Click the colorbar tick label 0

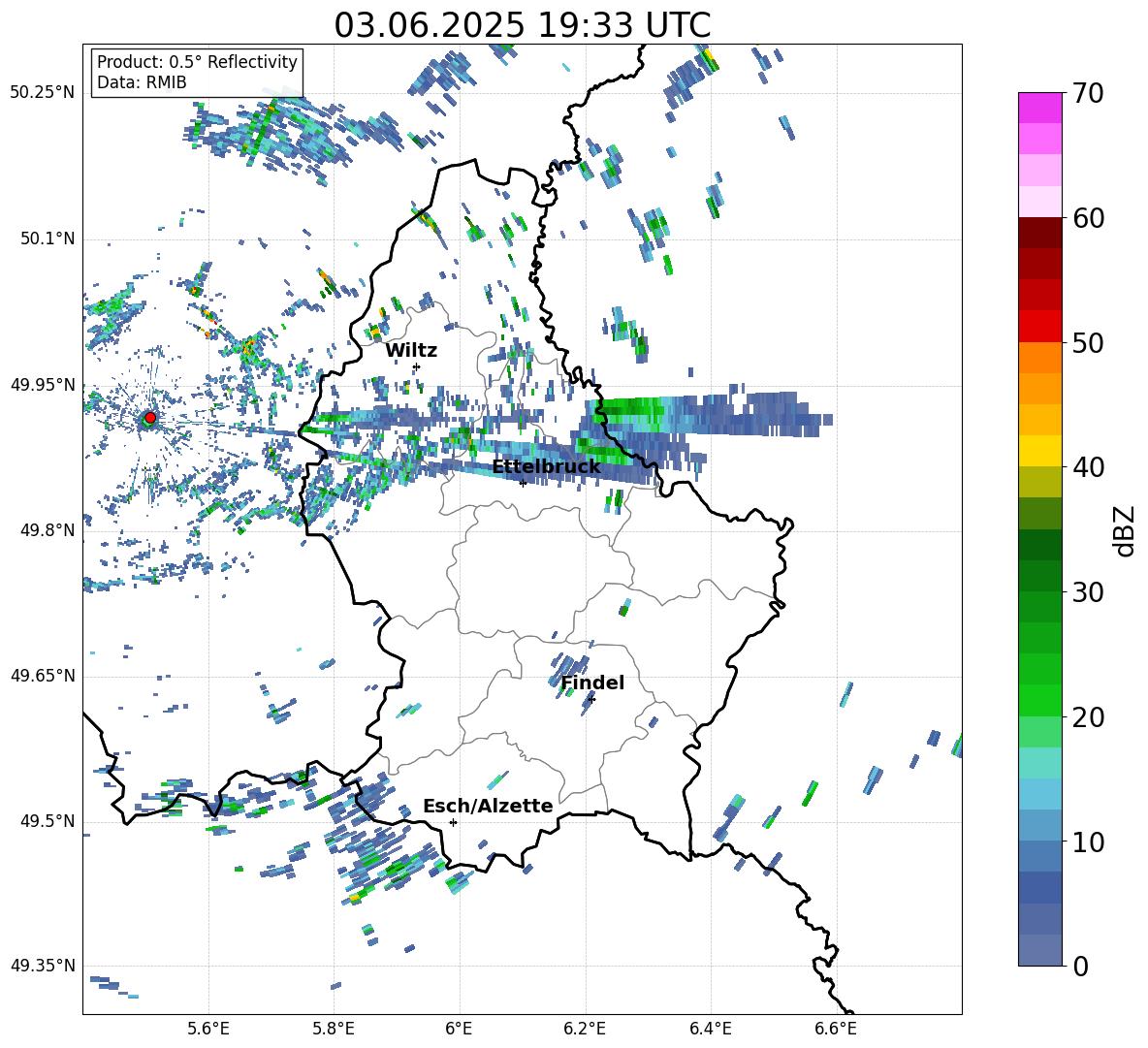point(1080,966)
